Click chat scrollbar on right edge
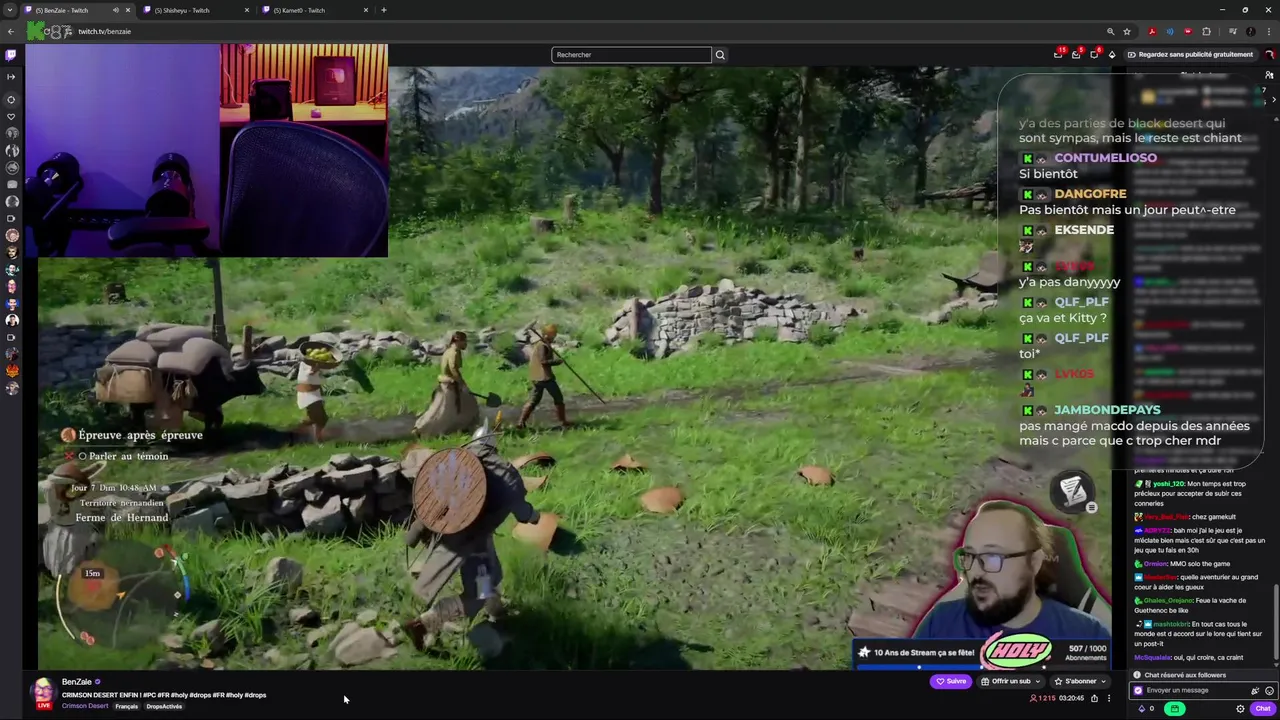1280x720 pixels. click(x=1275, y=620)
